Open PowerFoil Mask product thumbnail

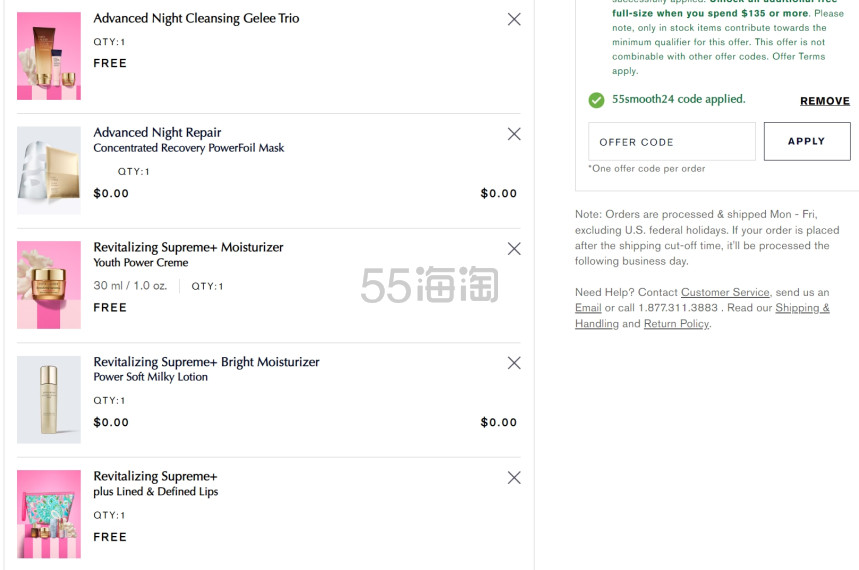49,170
